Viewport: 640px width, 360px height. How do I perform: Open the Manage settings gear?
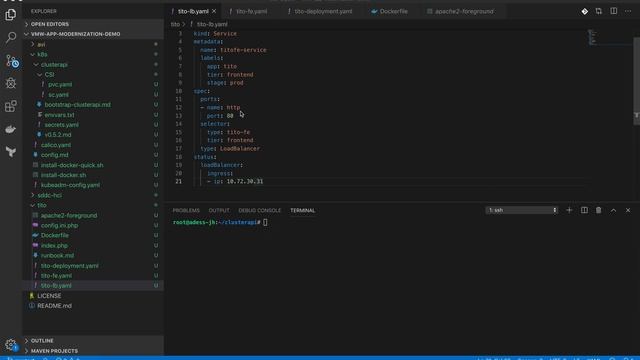click(11, 345)
